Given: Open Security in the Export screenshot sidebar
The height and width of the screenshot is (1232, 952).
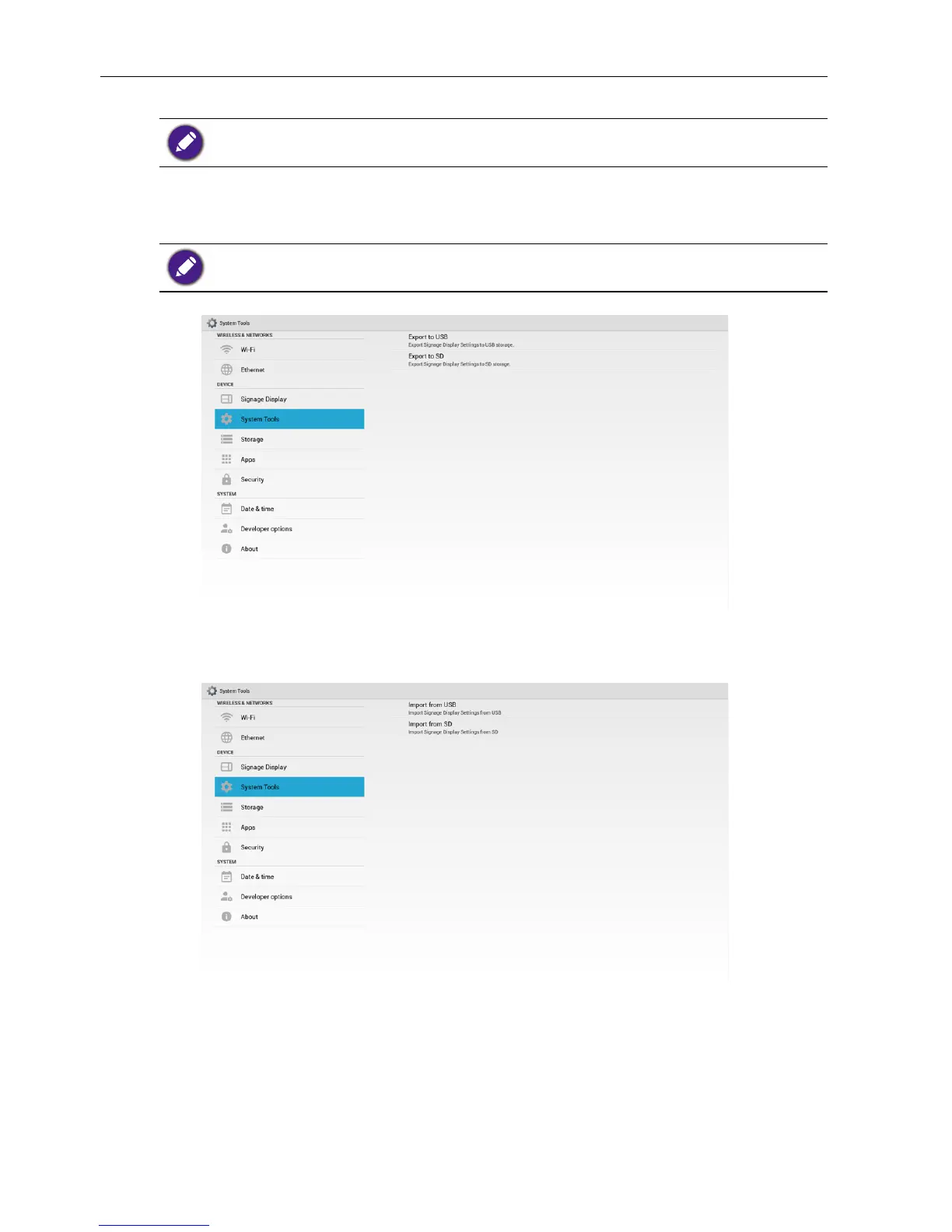Looking at the screenshot, I should pos(252,480).
